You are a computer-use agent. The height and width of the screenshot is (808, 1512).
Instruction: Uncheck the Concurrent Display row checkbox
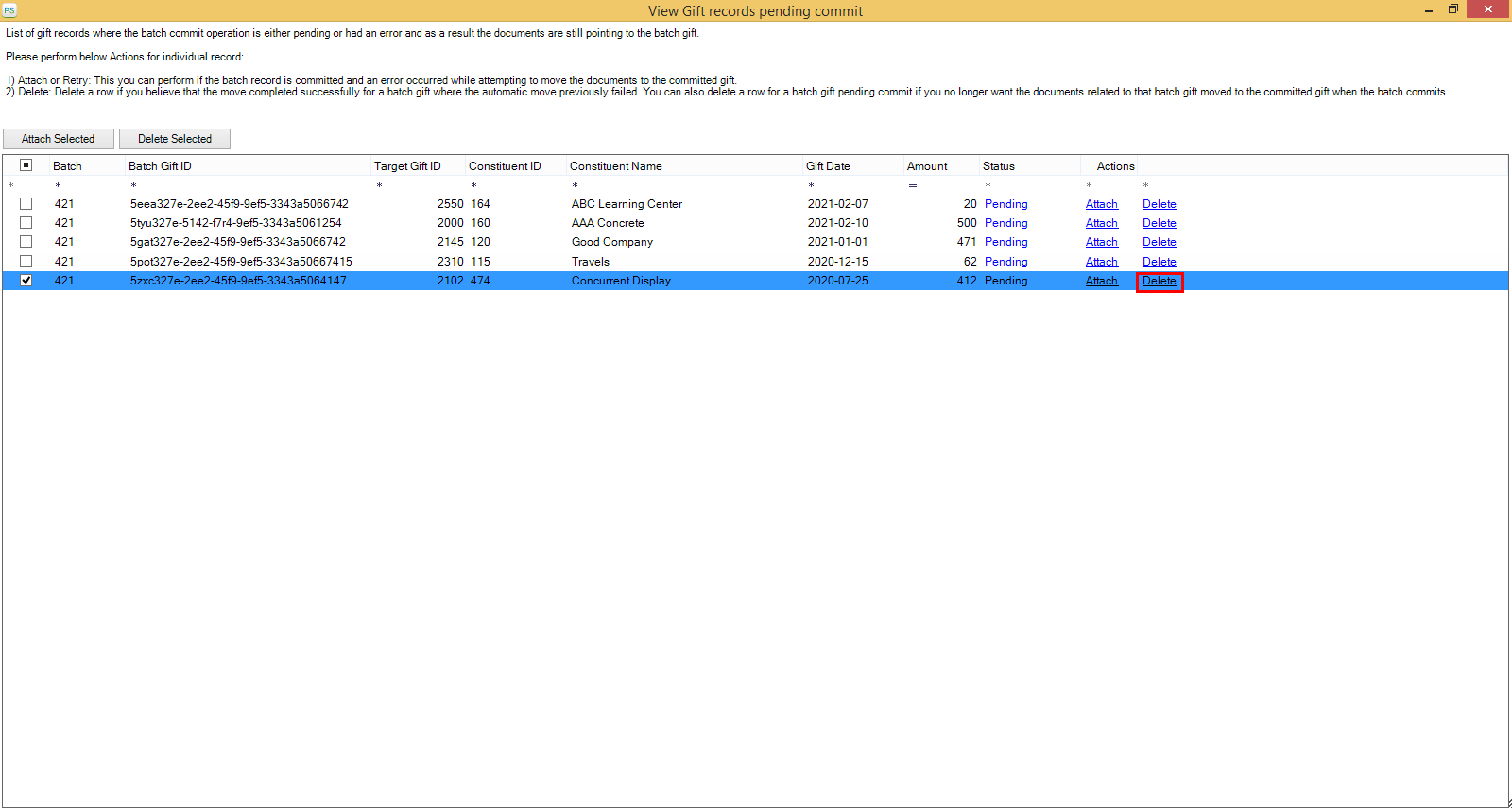26,281
